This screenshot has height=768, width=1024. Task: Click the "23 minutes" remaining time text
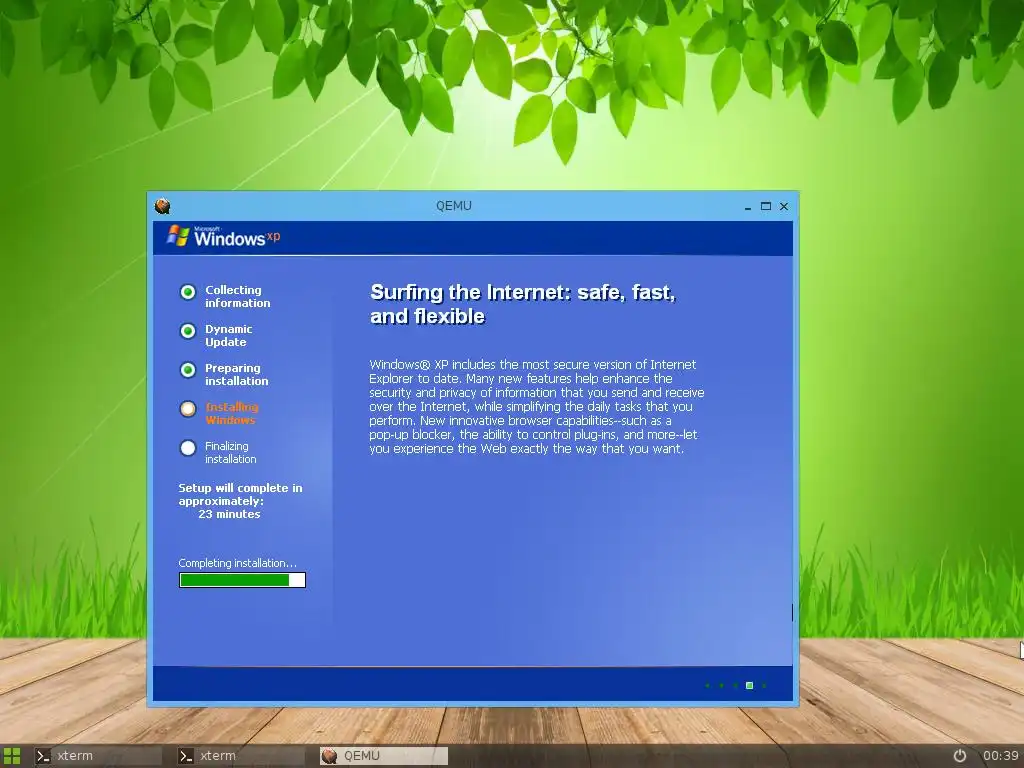coord(229,514)
